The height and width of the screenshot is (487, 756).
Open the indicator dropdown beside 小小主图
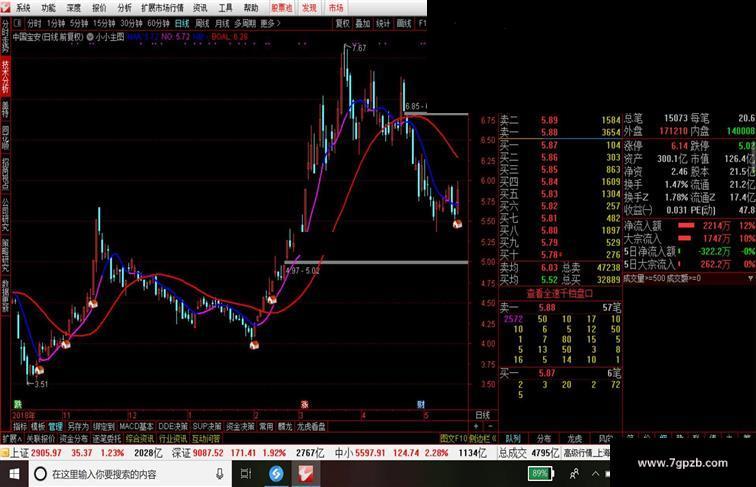90,37
